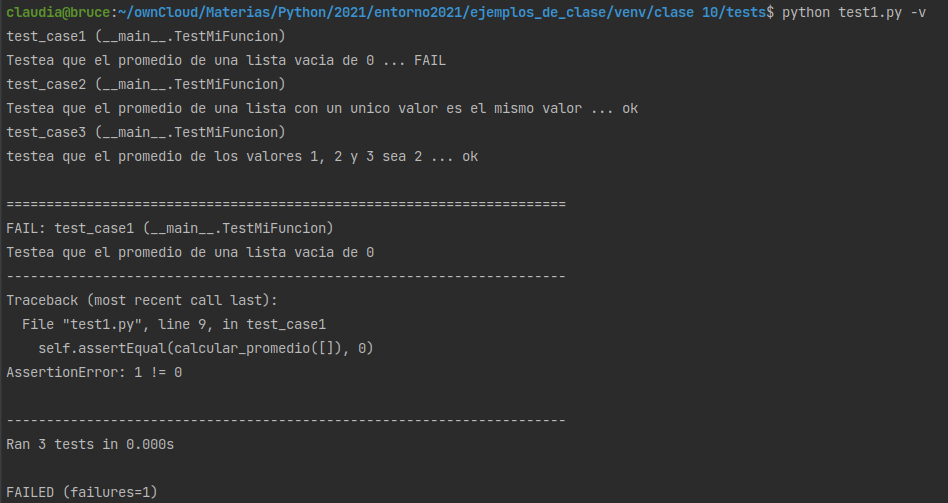Screen dimensions: 948x503
Task: Click the lower dashed separator line
Action: (x=286, y=420)
